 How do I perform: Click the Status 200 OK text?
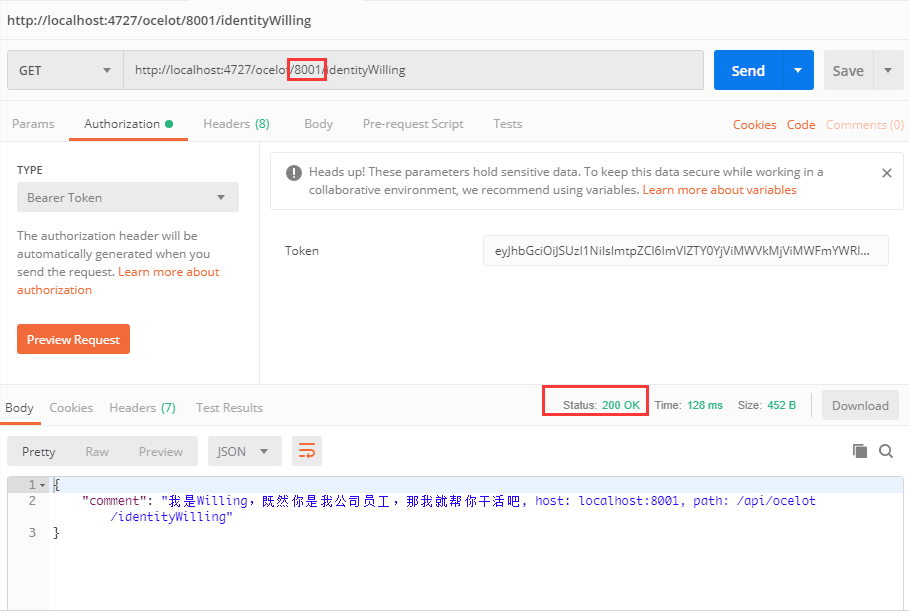tap(601, 405)
